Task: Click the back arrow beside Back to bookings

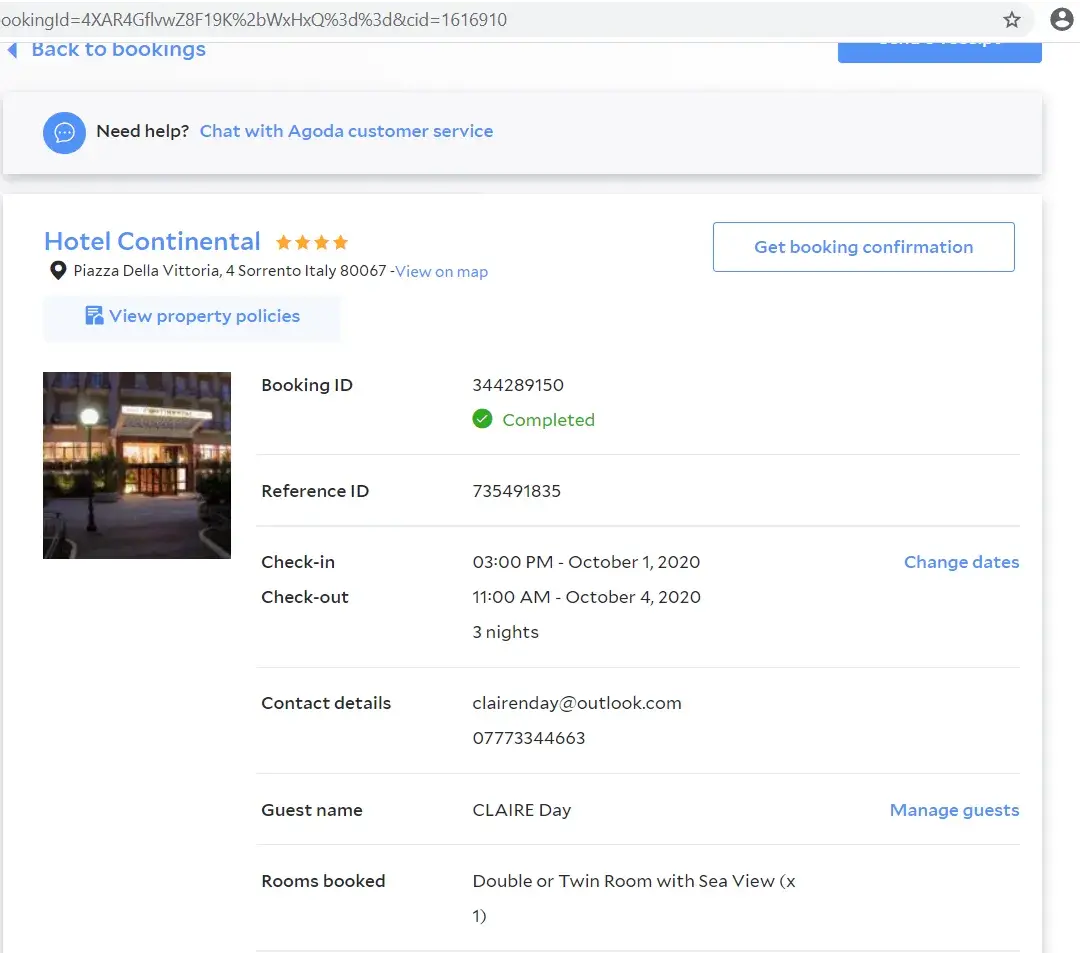Action: coord(13,50)
